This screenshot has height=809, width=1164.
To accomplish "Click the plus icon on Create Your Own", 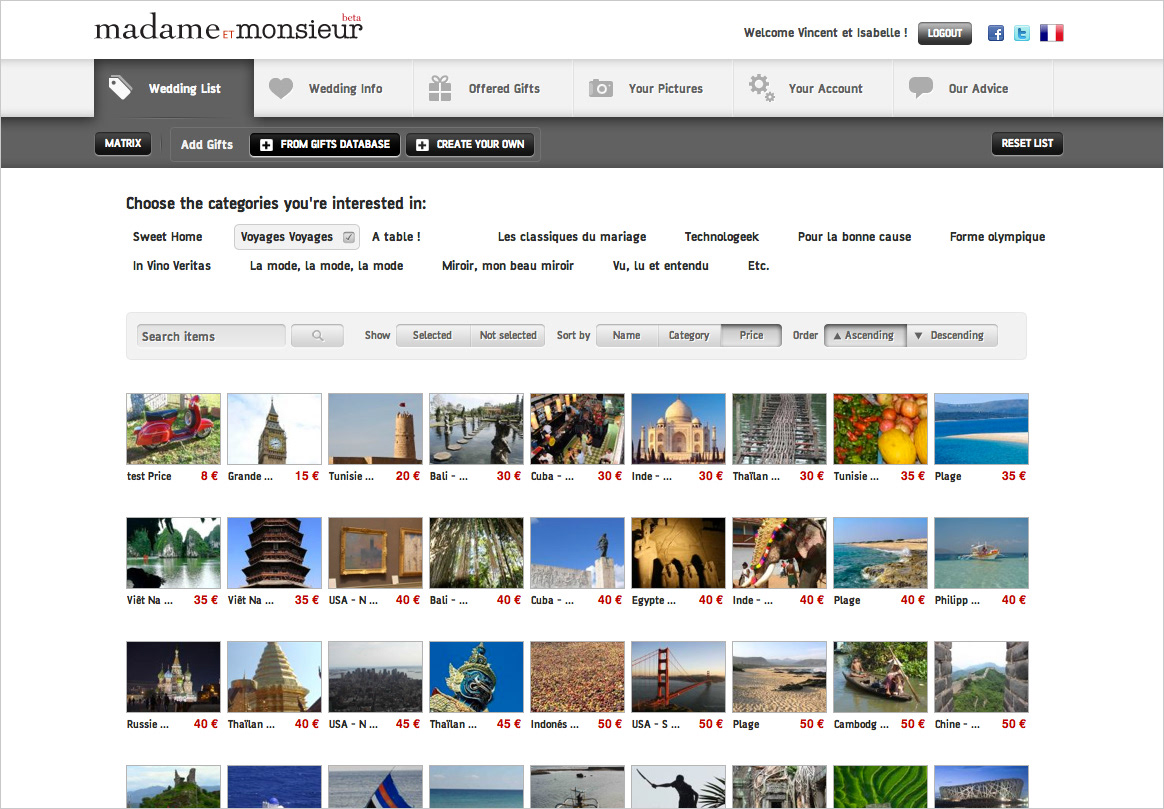I will pyautogui.click(x=422, y=145).
